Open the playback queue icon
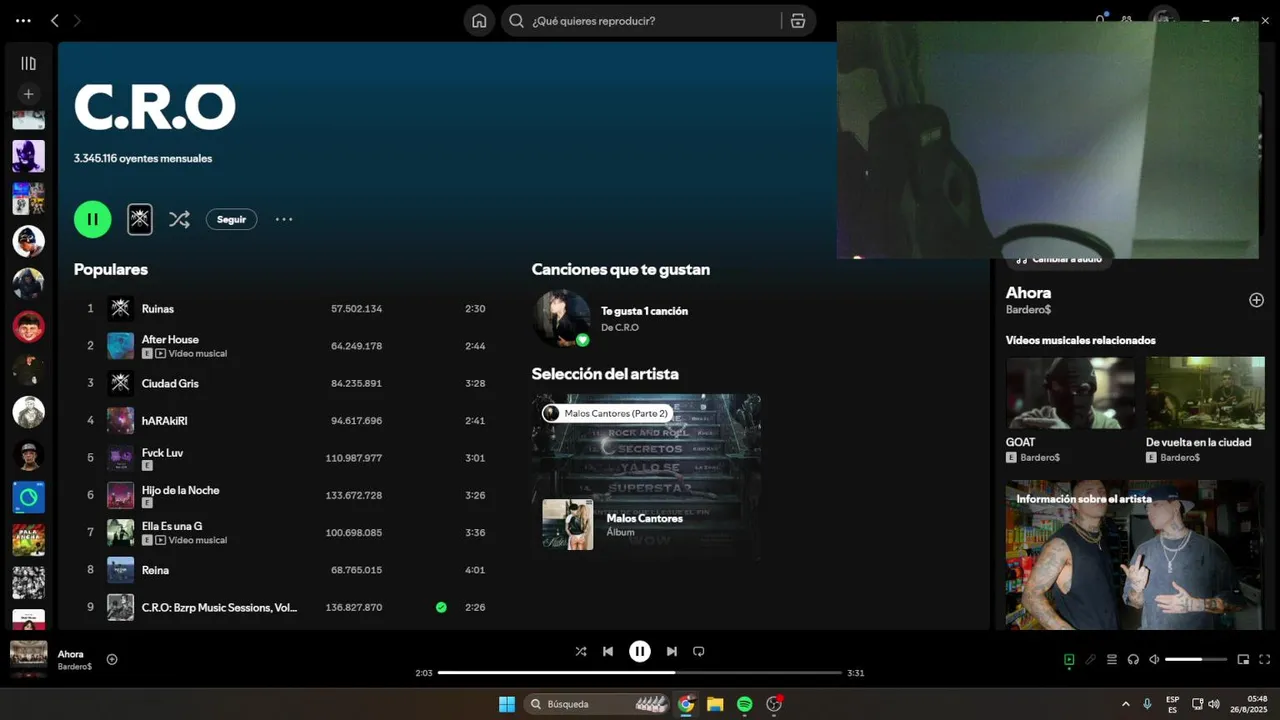 point(1112,659)
